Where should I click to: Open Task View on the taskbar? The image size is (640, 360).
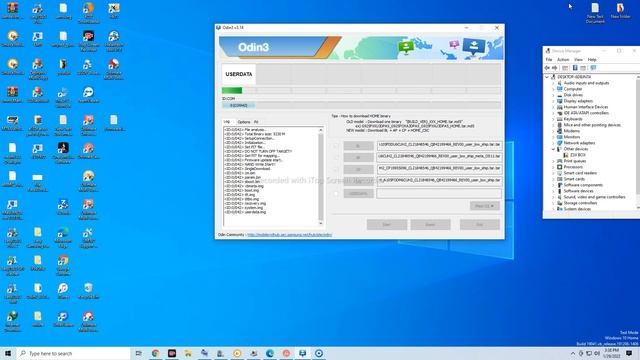pyautogui.click(x=138, y=353)
